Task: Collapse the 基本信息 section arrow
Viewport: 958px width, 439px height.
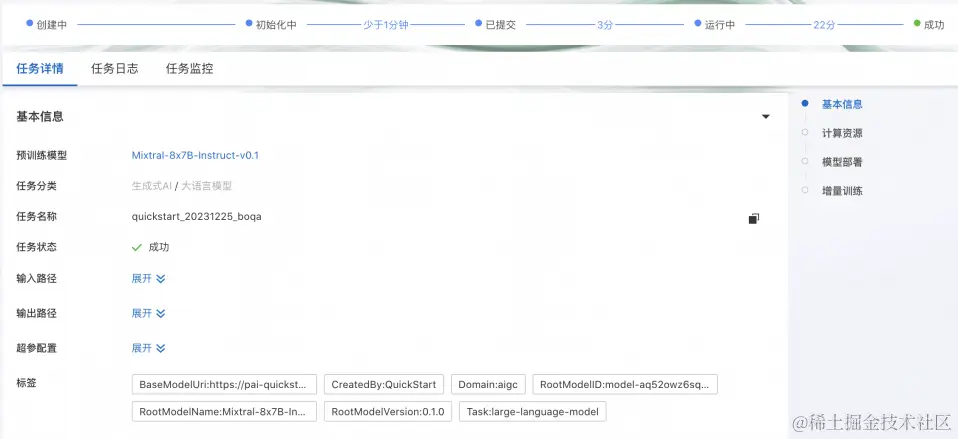Action: [x=766, y=117]
